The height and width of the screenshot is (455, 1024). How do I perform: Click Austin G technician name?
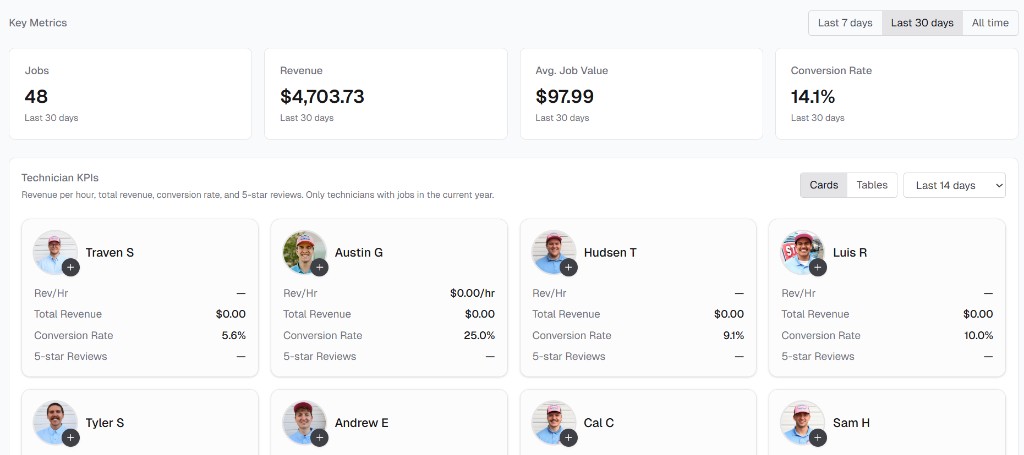[x=359, y=253]
